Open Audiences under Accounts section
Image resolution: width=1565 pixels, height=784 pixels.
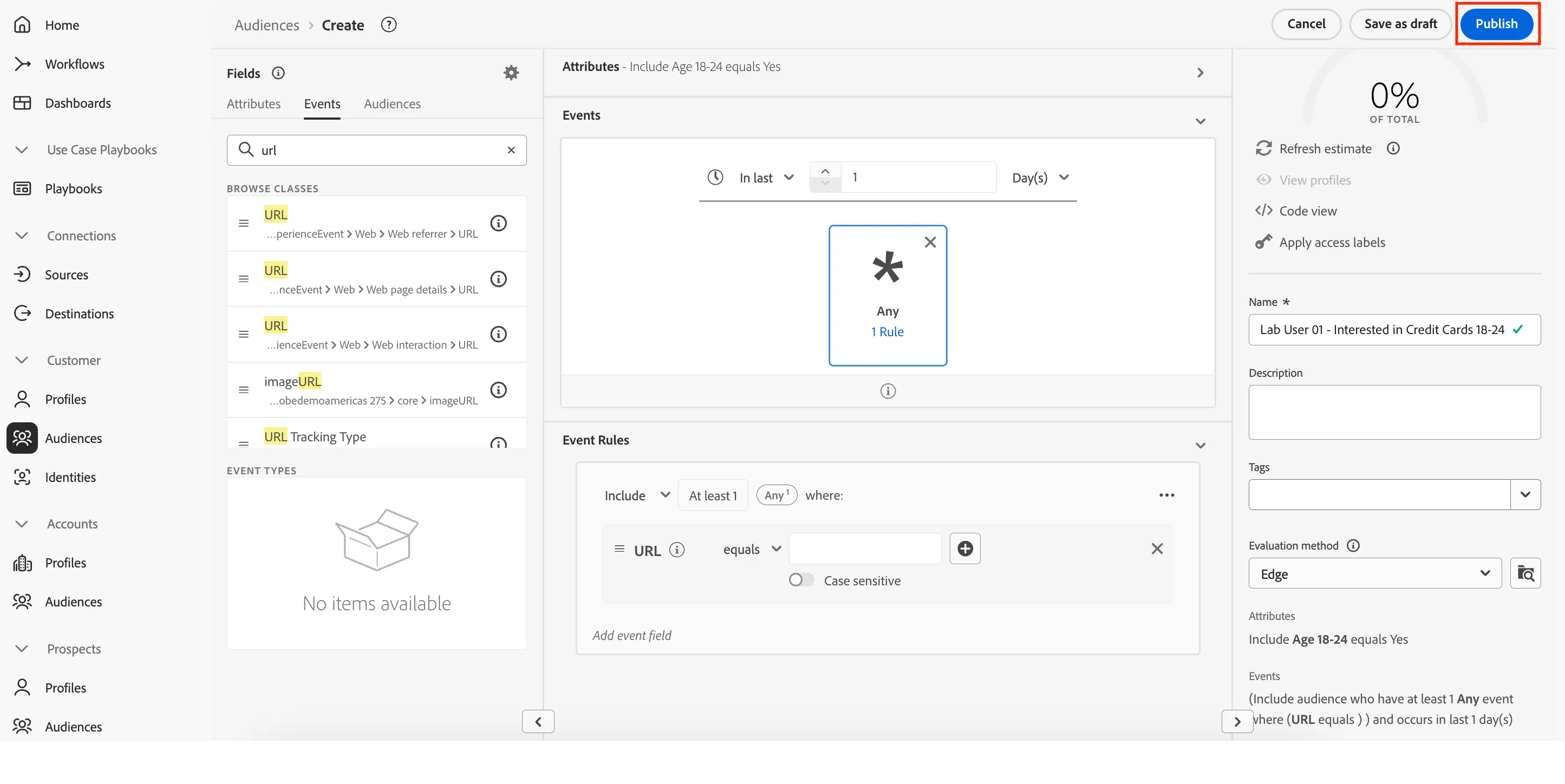coord(74,601)
